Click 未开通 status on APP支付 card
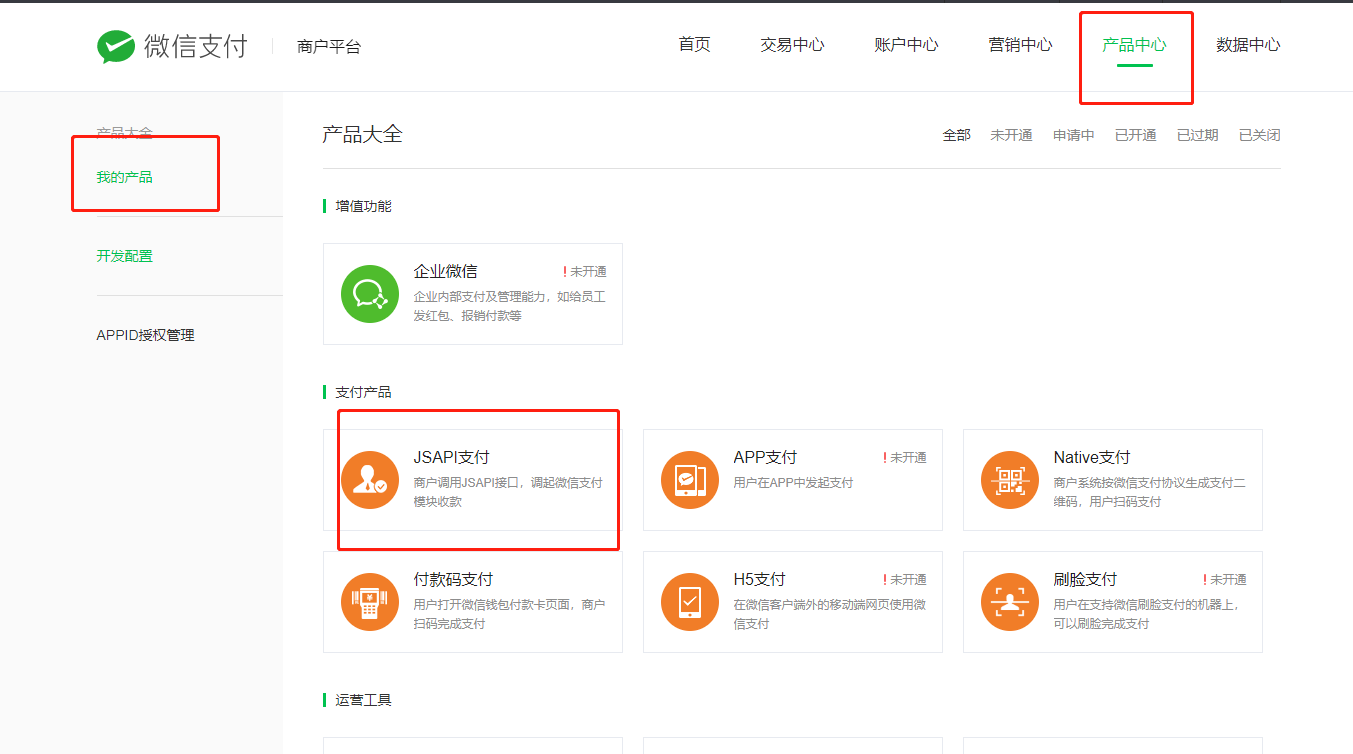The width and height of the screenshot is (1353, 754). pyautogui.click(x=905, y=457)
